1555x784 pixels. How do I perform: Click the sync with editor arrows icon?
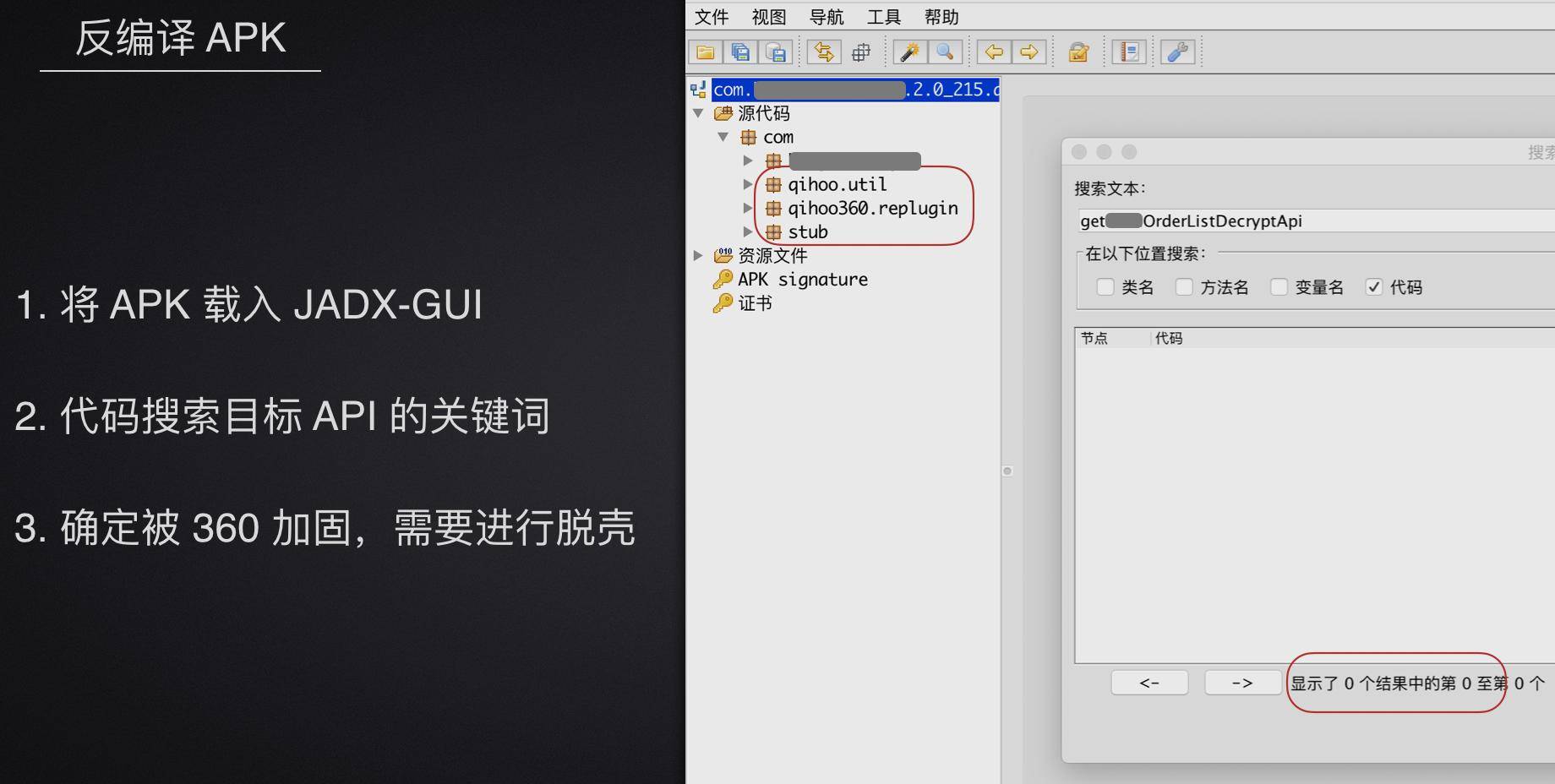coord(824,52)
